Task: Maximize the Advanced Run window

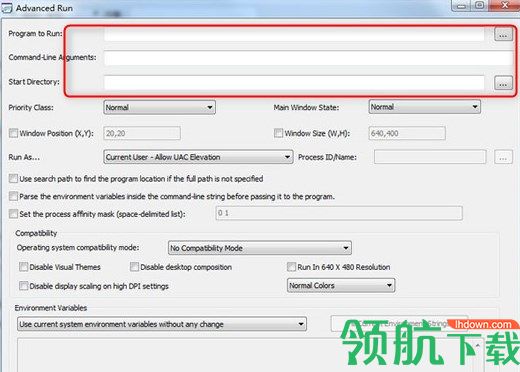Action: click(479, 6)
